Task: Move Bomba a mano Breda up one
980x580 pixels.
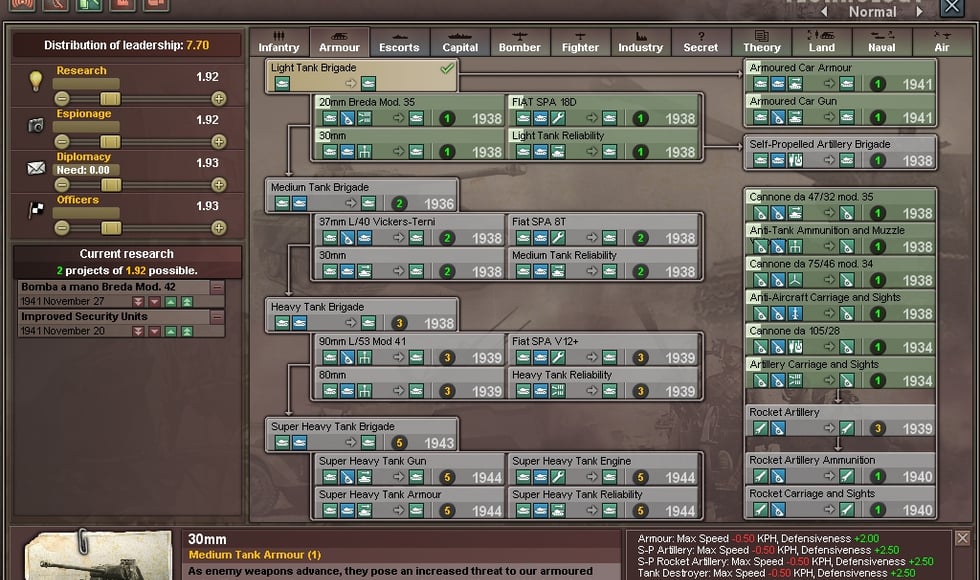Action: click(171, 302)
